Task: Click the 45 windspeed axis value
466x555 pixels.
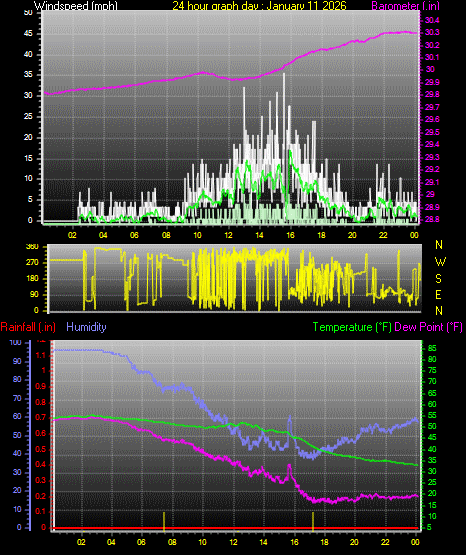Action: [x=28, y=34]
